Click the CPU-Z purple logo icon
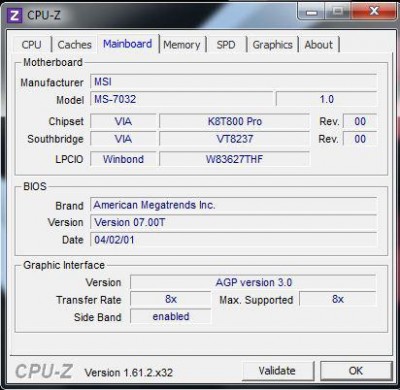400x390 pixels. tap(14, 15)
